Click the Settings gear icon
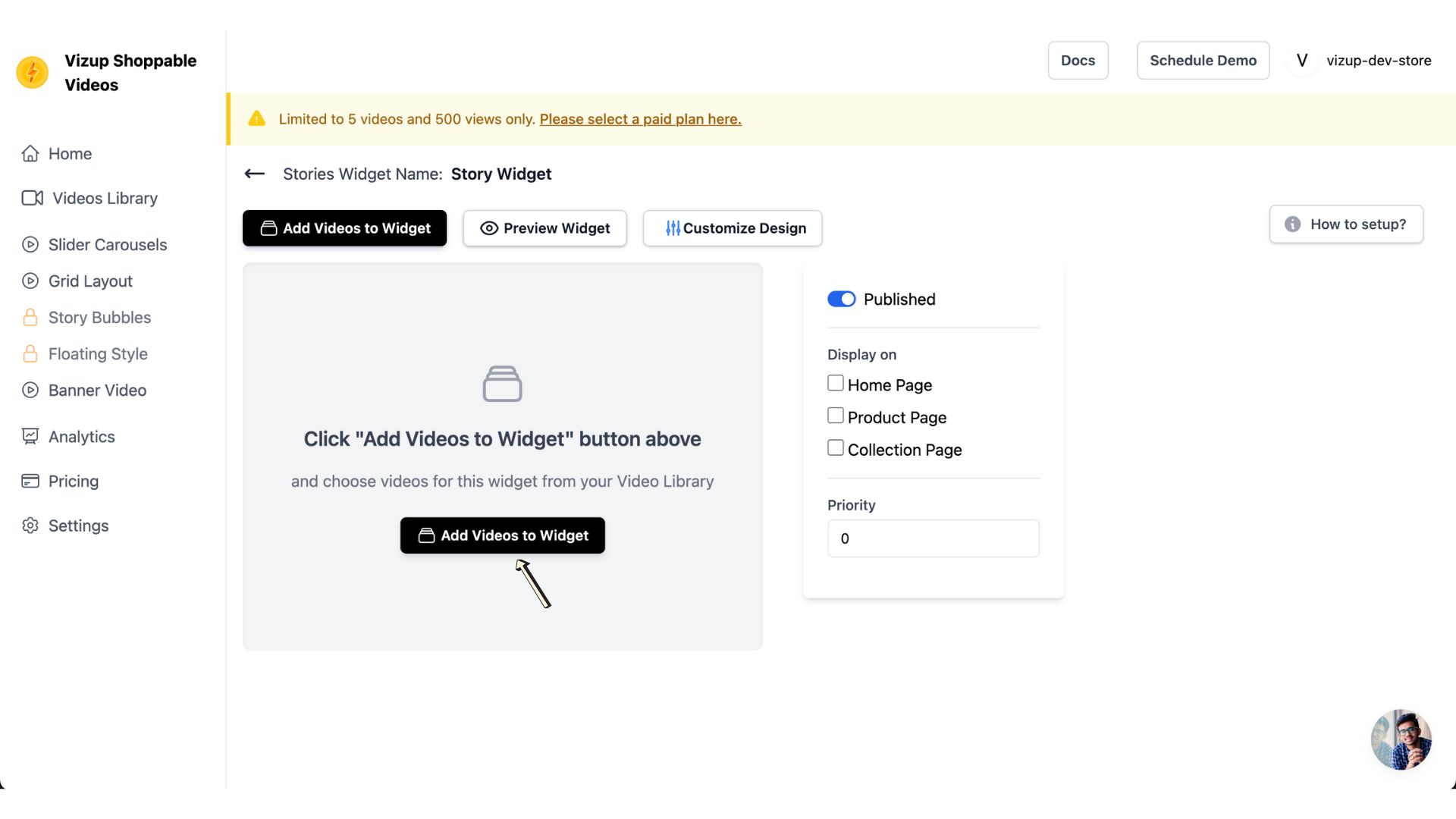This screenshot has width=1456, height=819. click(x=30, y=526)
